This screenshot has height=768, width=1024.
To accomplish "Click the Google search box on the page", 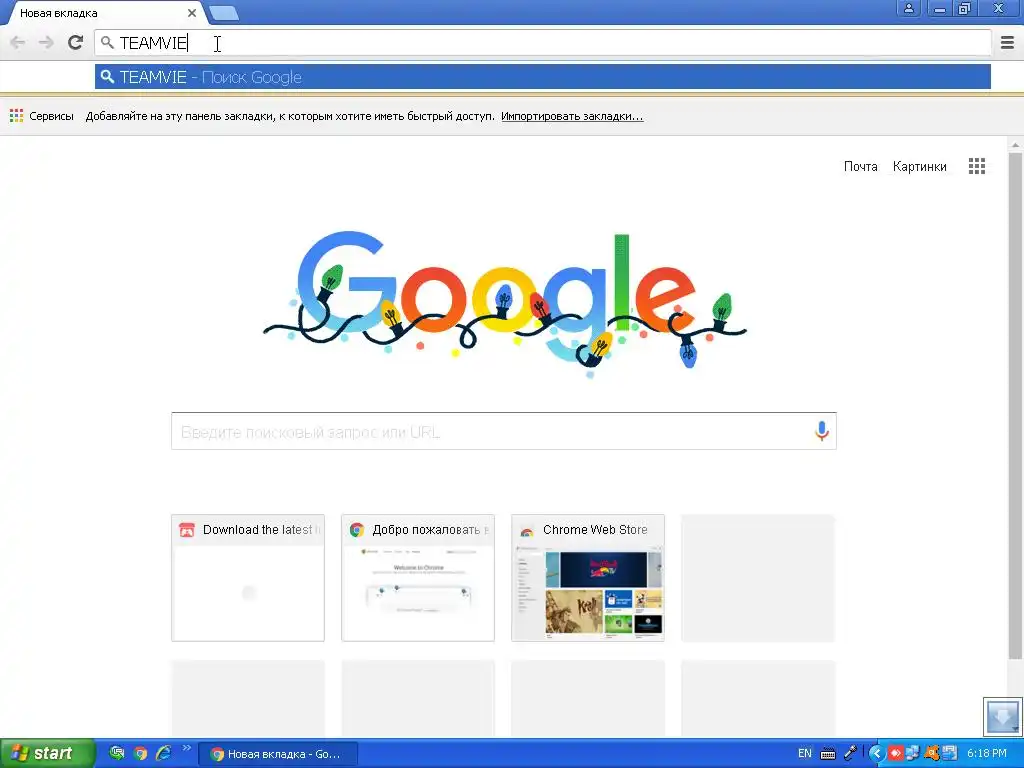I will pos(504,431).
